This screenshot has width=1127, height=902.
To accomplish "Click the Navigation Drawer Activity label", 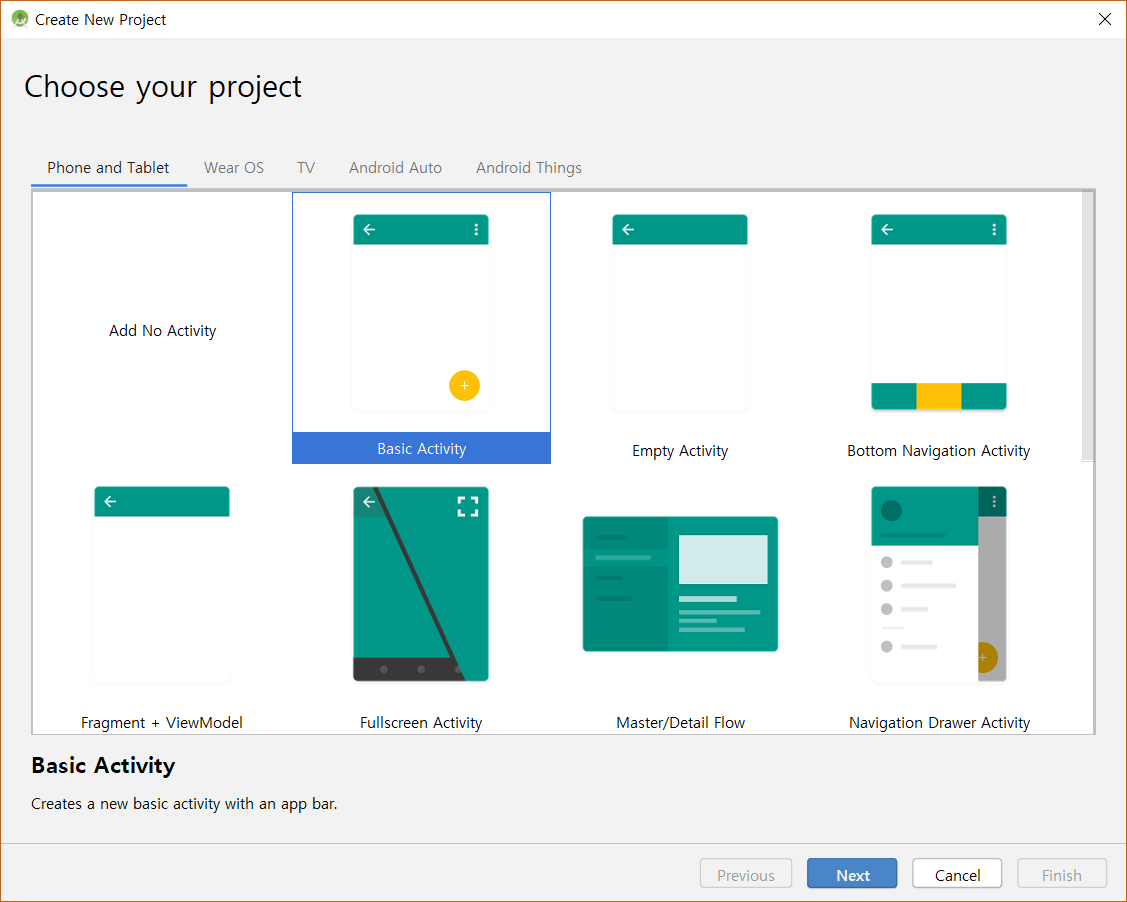I will (x=939, y=723).
